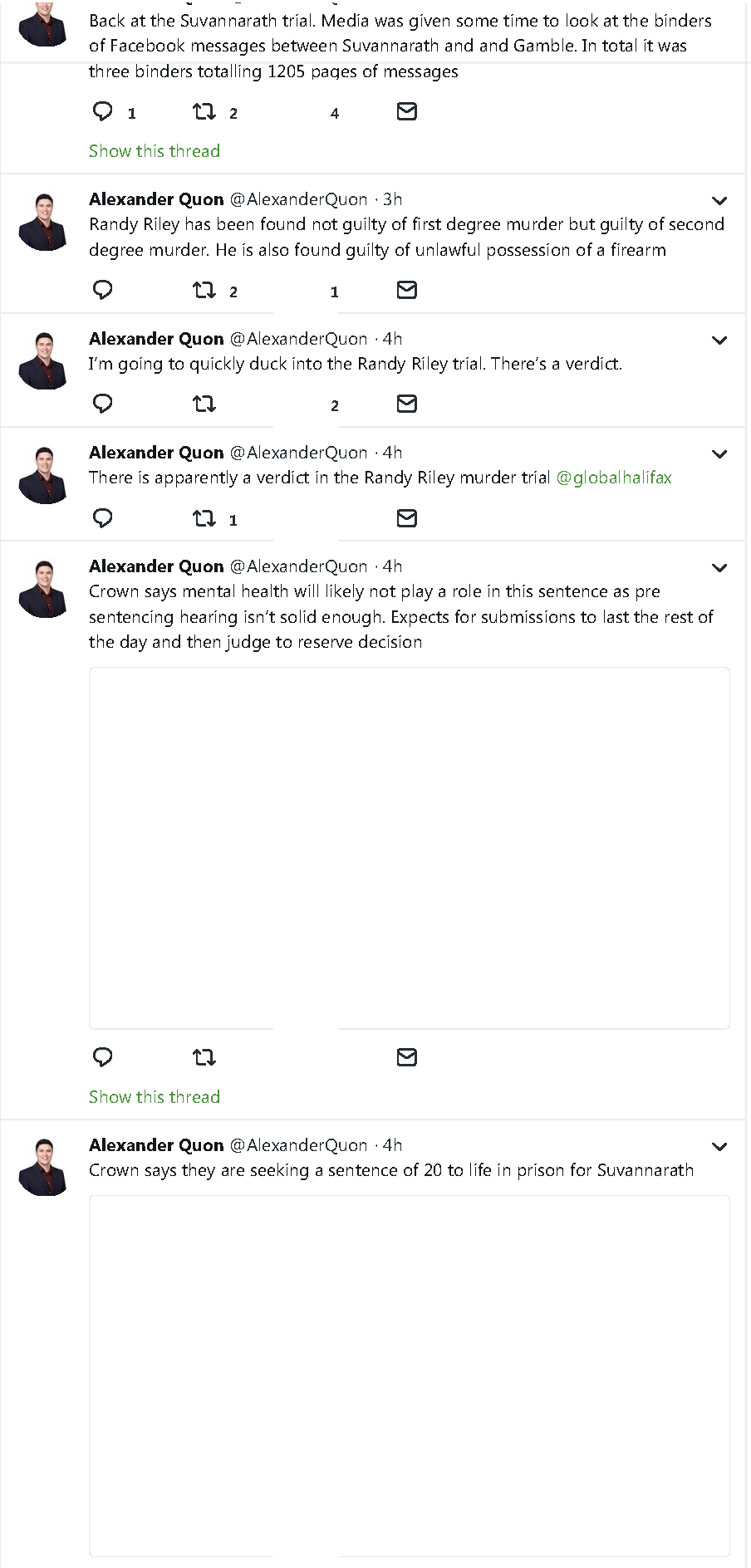Image resolution: width=751 pixels, height=1568 pixels.
Task: Open the chevron menu on '20 to life' tweet
Action: coord(719,1146)
